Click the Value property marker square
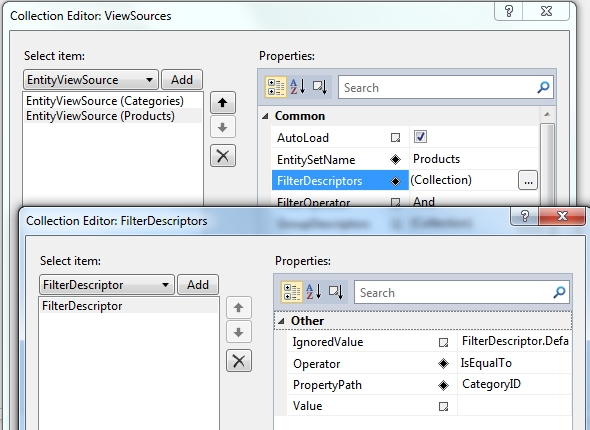Image resolution: width=590 pixels, height=430 pixels. coord(443,406)
